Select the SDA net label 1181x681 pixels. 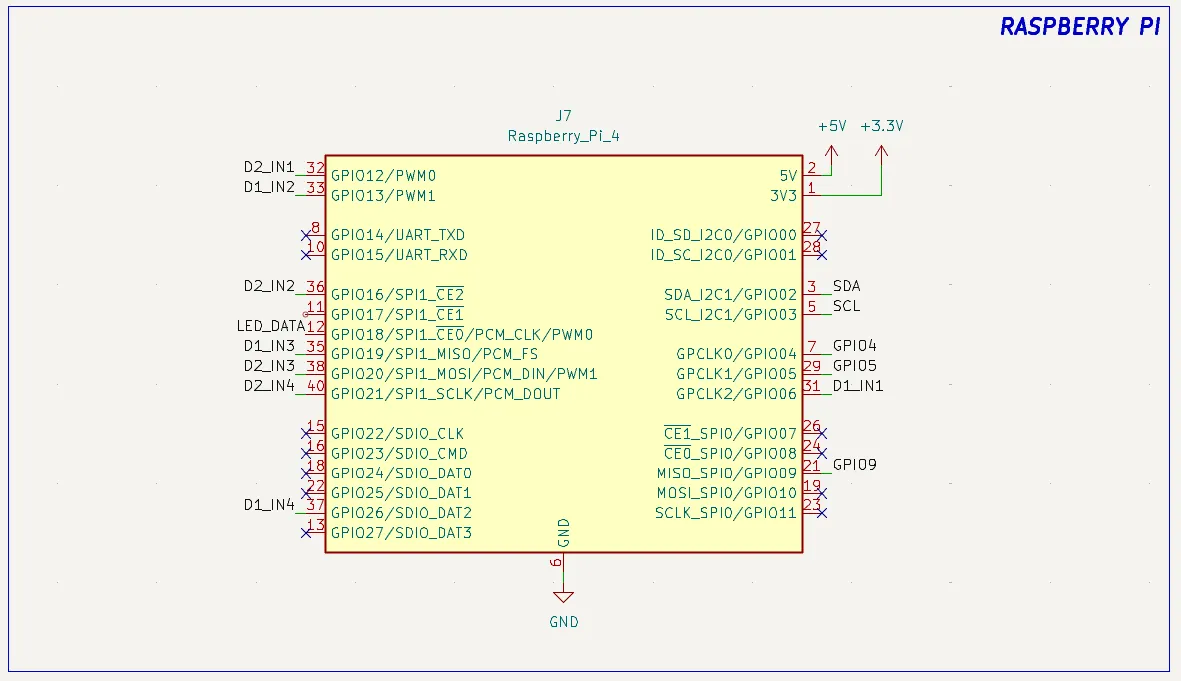click(847, 286)
